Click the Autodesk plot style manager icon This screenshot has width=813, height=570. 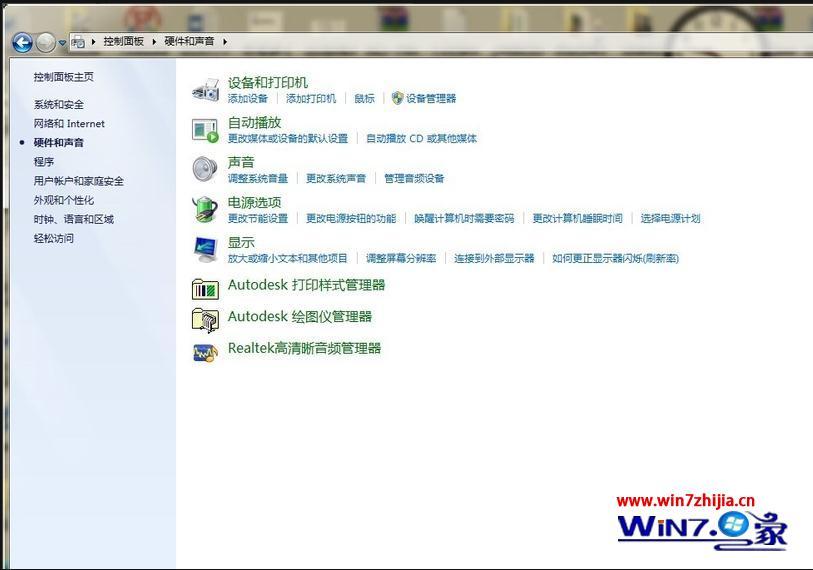tap(205, 288)
